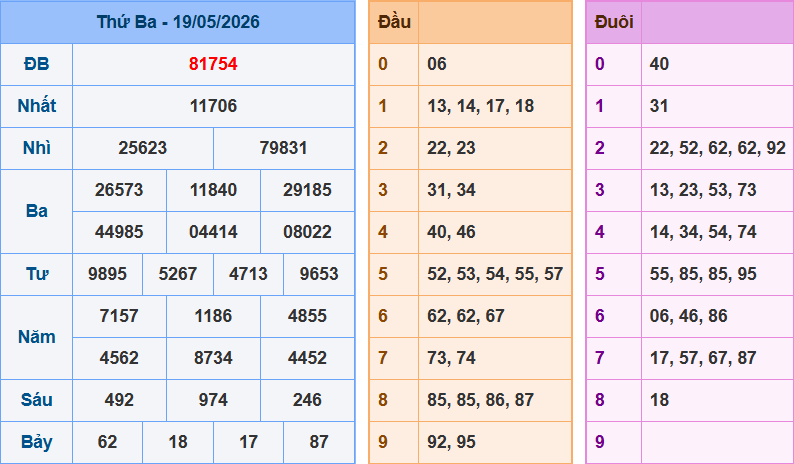Click the Sáu row label
The width and height of the screenshot is (794, 464).
coord(36,400)
